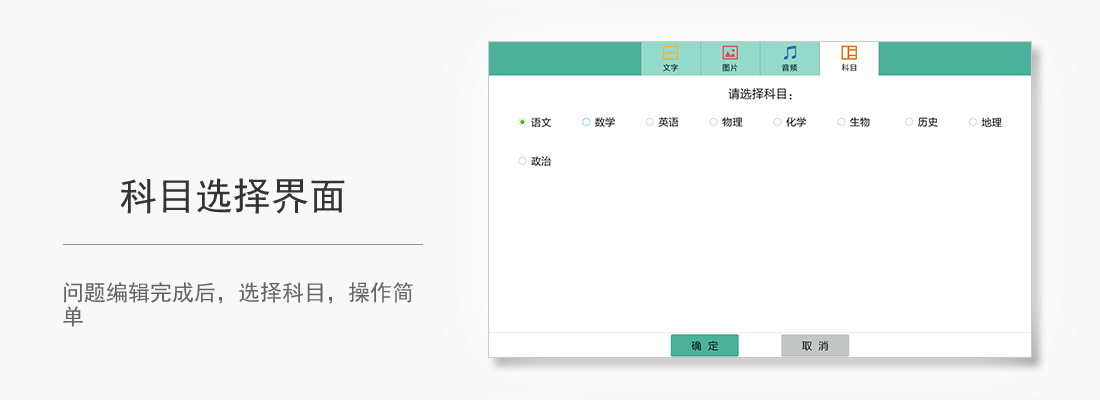Open the 图片 picture tab icon
Screen dimensions: 1100x400
click(x=730, y=53)
